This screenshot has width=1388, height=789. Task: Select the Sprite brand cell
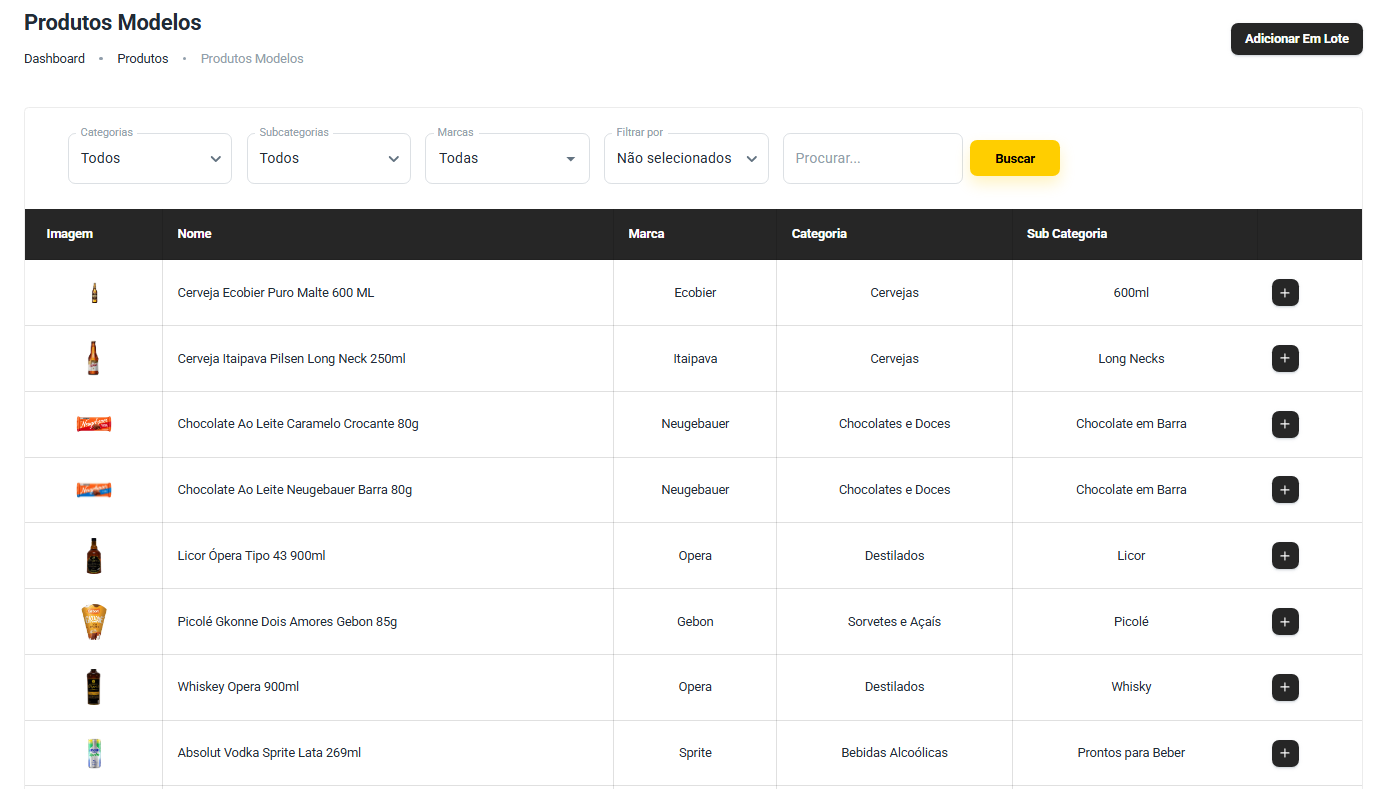click(x=695, y=753)
